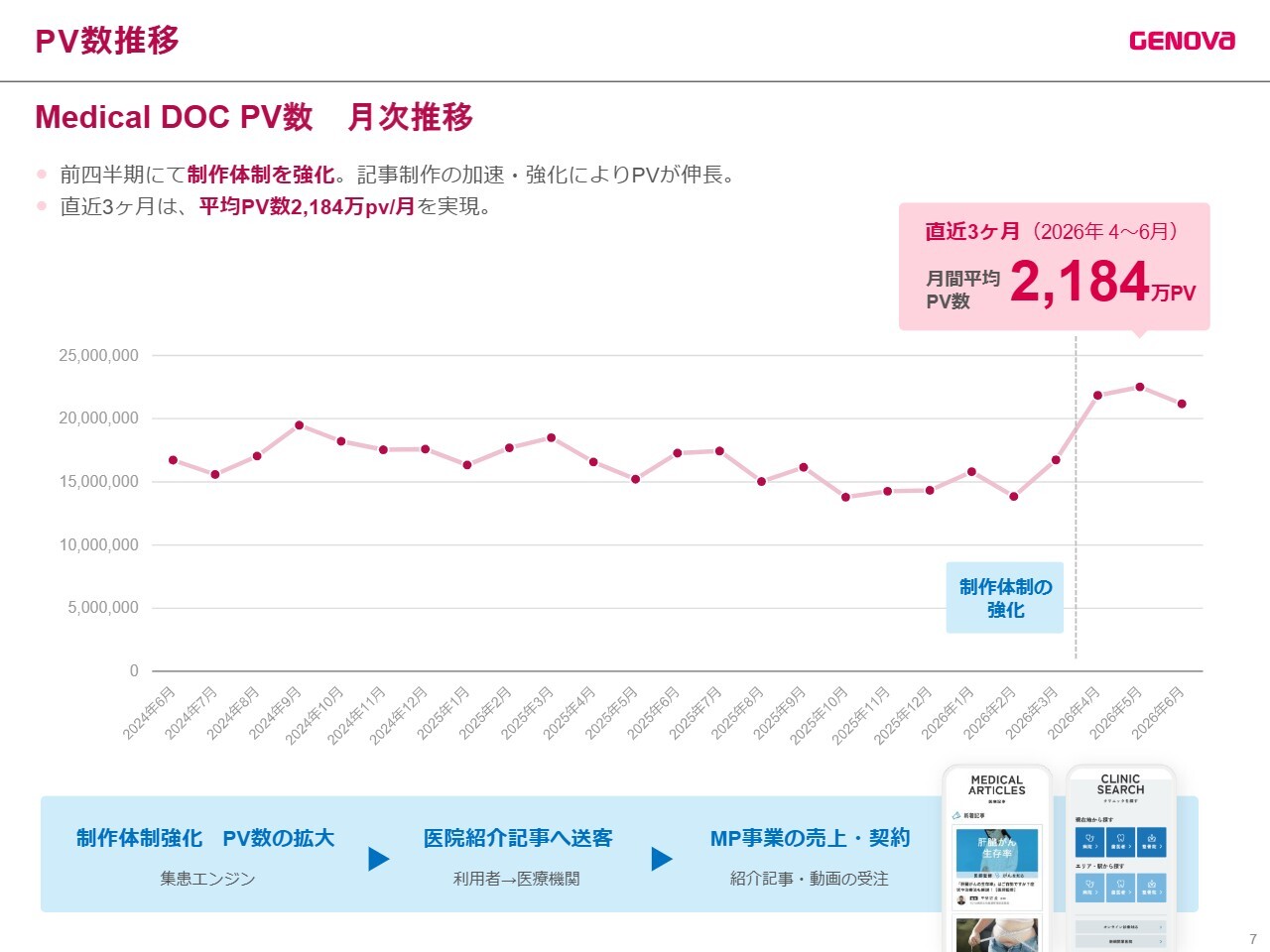Click the bullet text 平均PV数2,184万pv/月
Viewport: 1270px width, 952px height.
coord(307,206)
